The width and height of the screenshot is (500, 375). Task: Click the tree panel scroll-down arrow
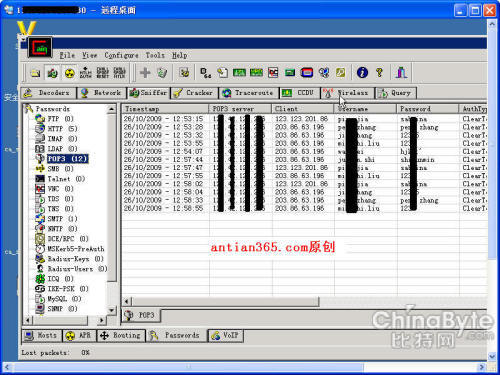112,310
